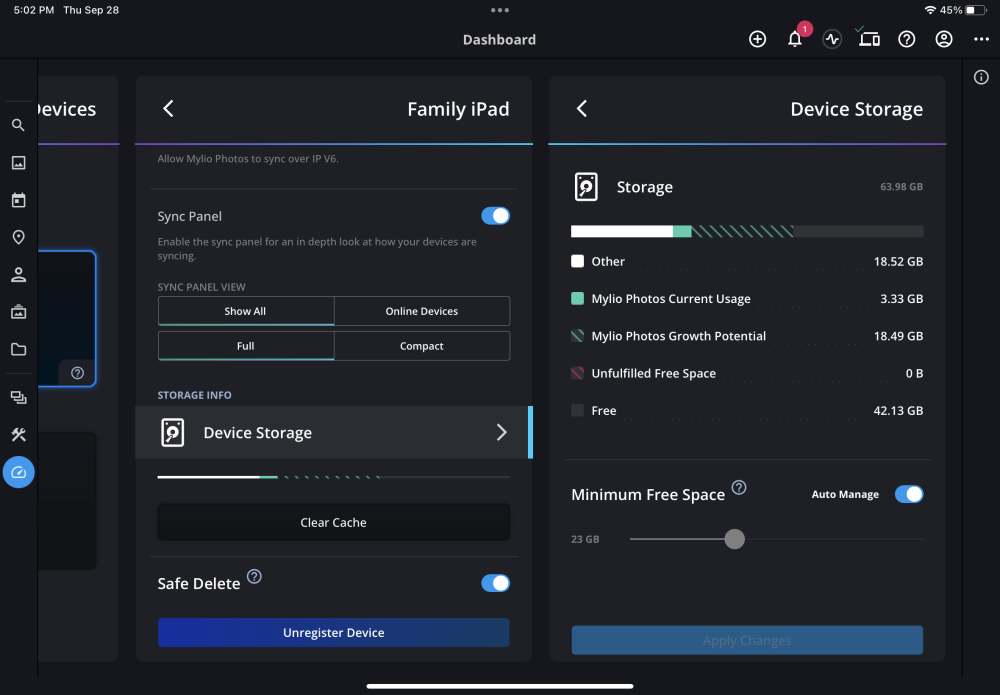Click the Wi-Fi indicator in status bar
This screenshot has width=1000, height=695.
pos(930,10)
